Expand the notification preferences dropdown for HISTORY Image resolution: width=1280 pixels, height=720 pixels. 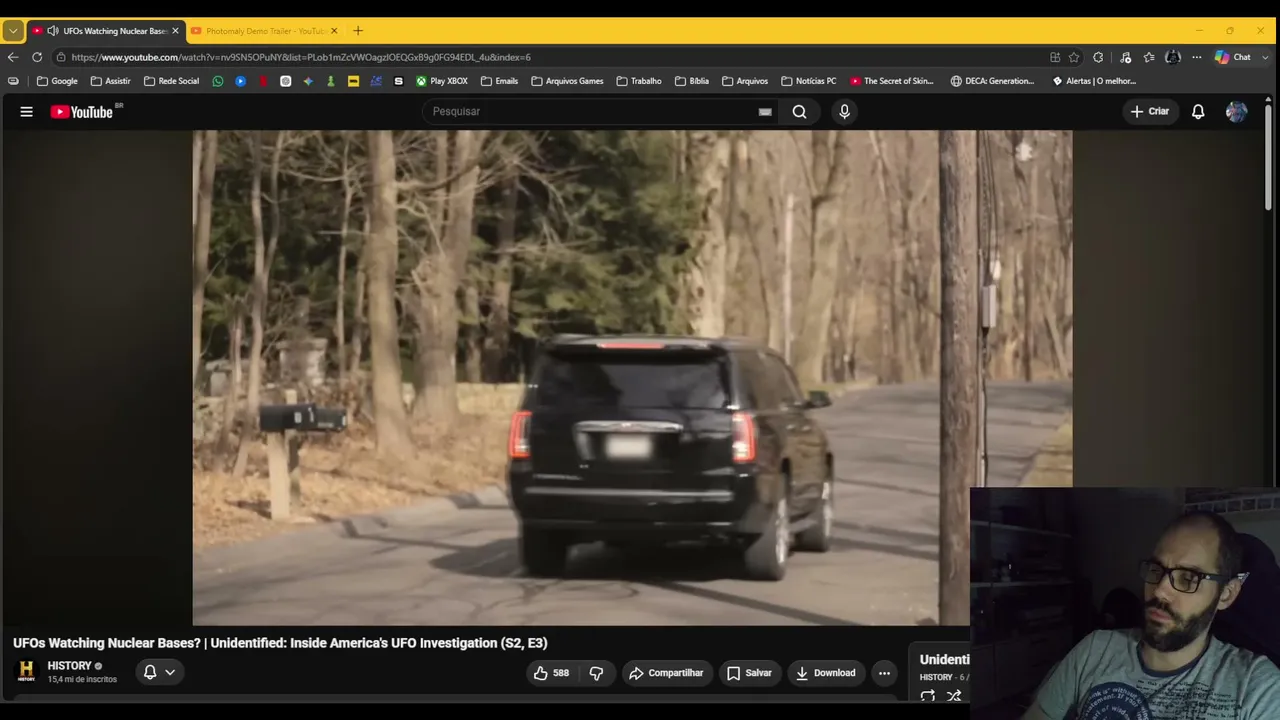170,673
